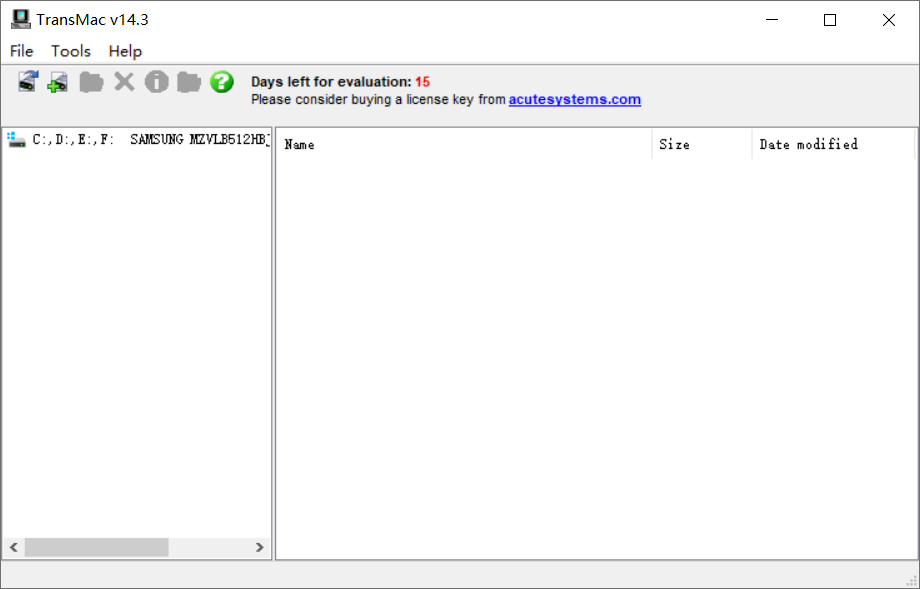Image resolution: width=920 pixels, height=589 pixels.
Task: Click the horizontal scrollbar thumb in drive panel
Action: 96,548
